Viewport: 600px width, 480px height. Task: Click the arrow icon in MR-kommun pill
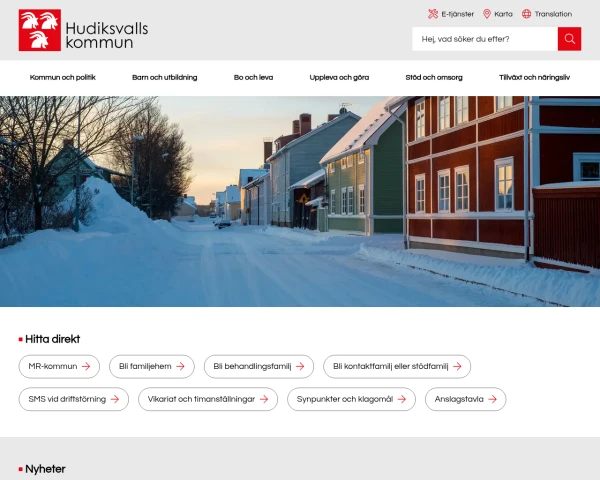tap(86, 366)
